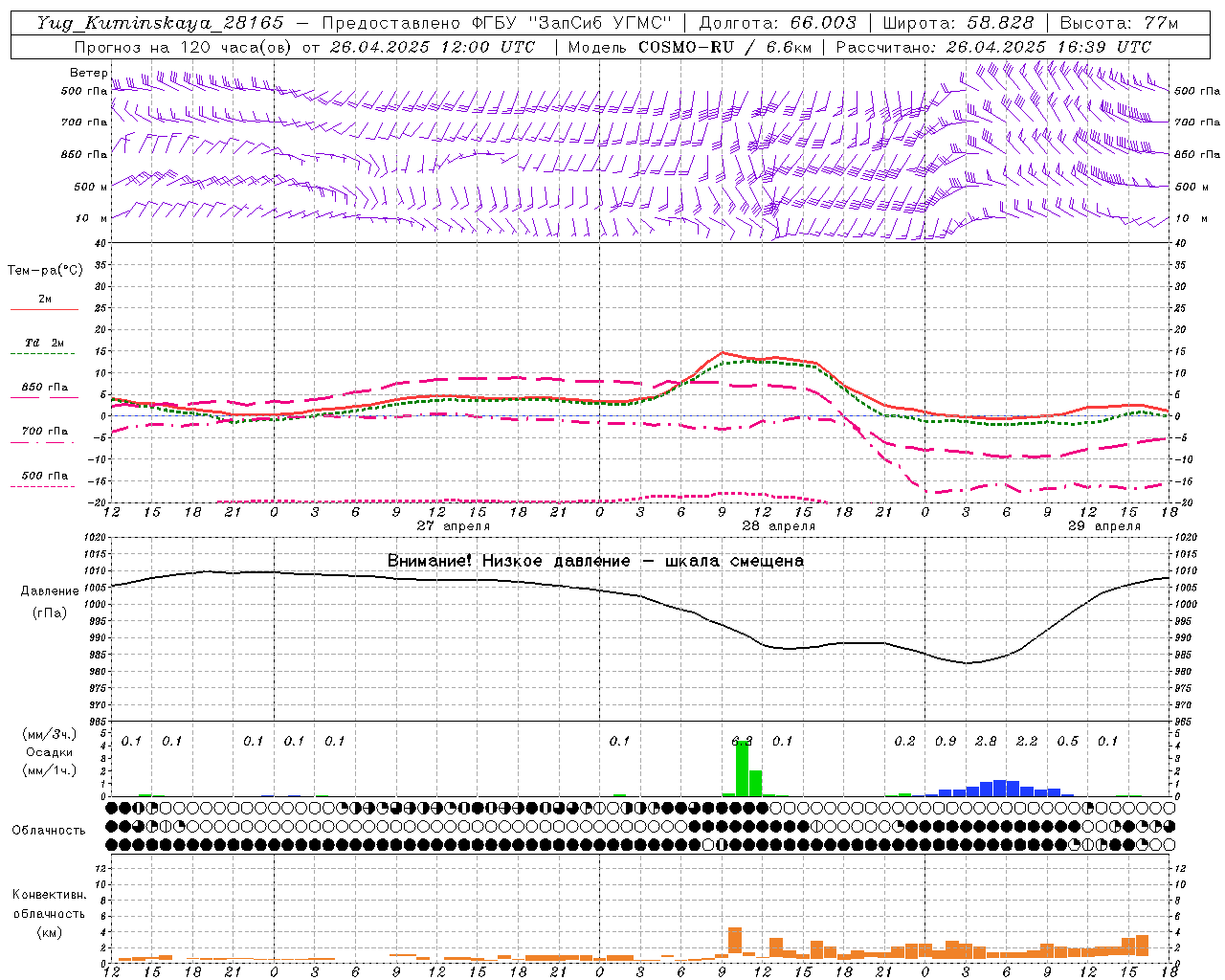Click the (гПа) unit under Давление
1225x980 pixels.
coord(50,613)
